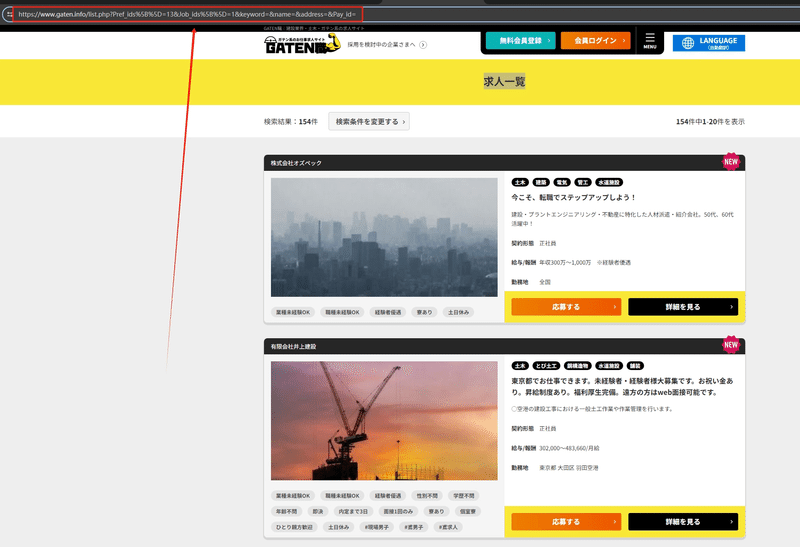Select 鋼構造物 tag in 有限会社井上建設 card
Image resolution: width=800 pixels, height=547 pixels.
pos(578,366)
